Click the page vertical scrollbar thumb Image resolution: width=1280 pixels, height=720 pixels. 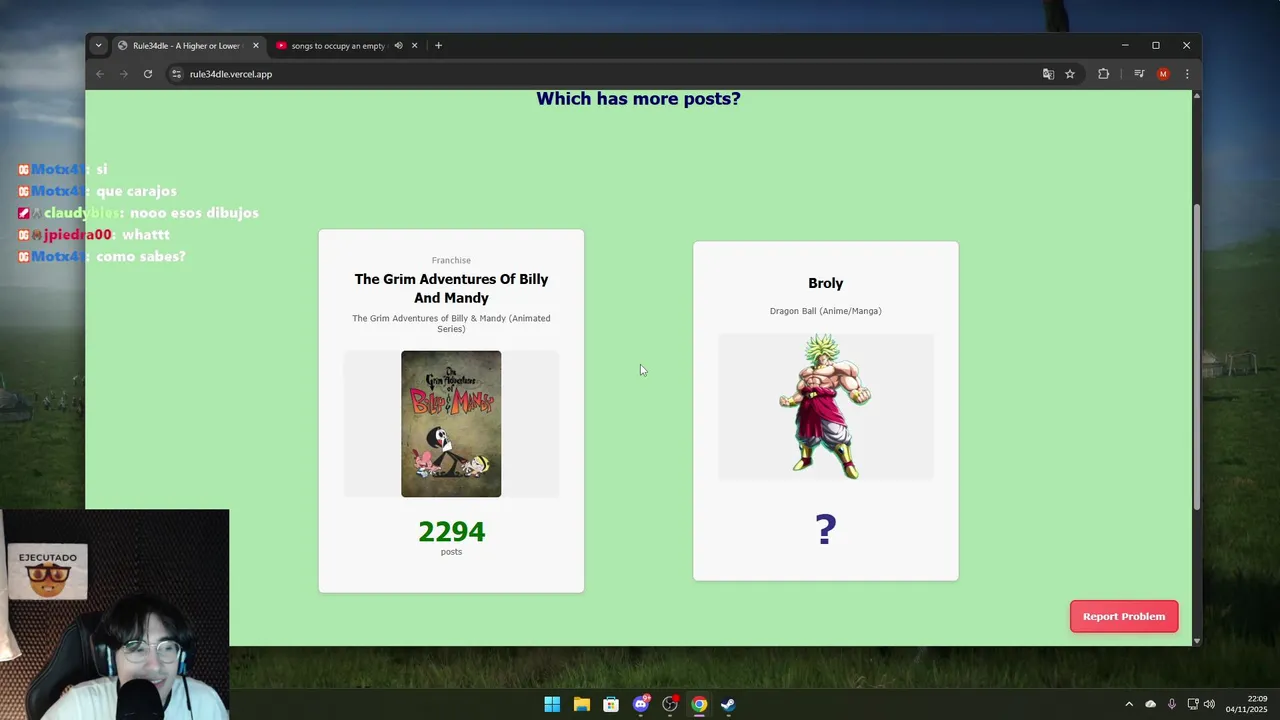pyautogui.click(x=1197, y=357)
